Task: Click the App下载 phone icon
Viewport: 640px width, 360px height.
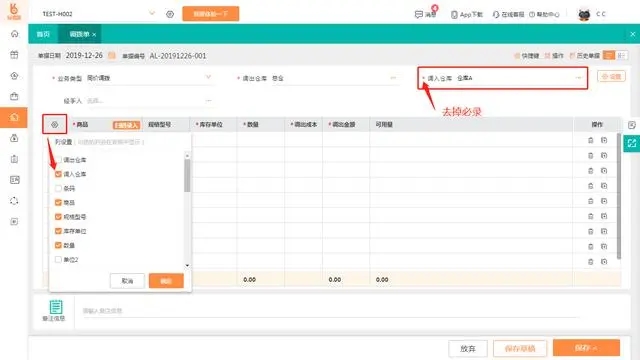Action: click(454, 15)
